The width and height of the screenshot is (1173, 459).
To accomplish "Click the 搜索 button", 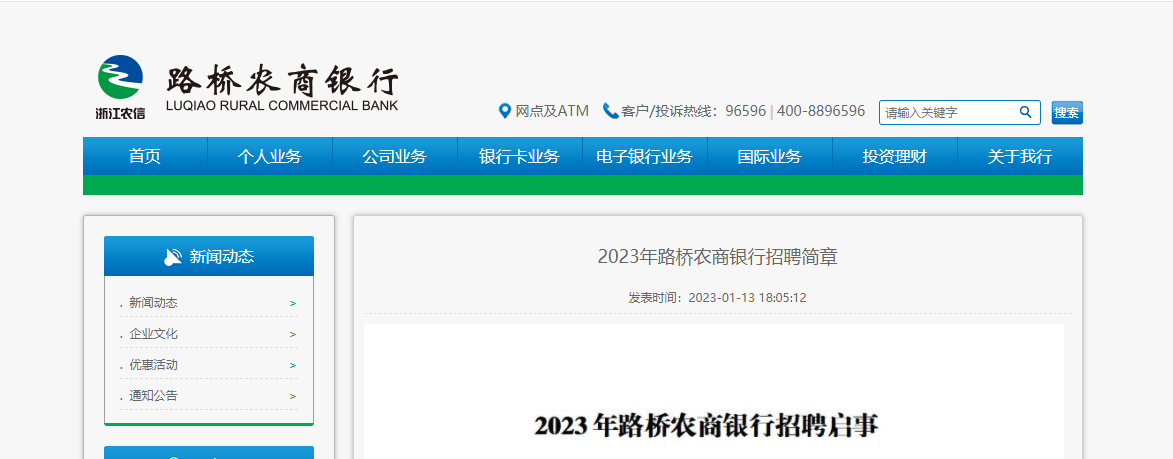I will coord(1067,113).
